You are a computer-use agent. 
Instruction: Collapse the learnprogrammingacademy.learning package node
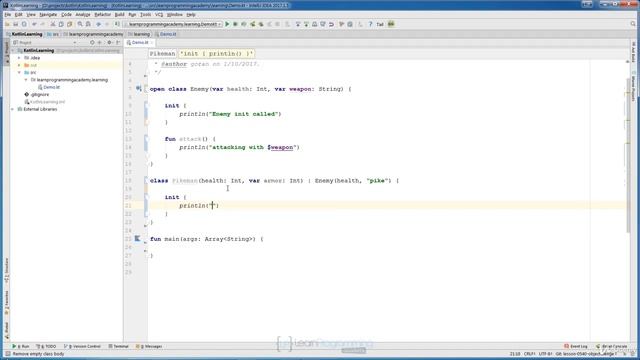26,80
